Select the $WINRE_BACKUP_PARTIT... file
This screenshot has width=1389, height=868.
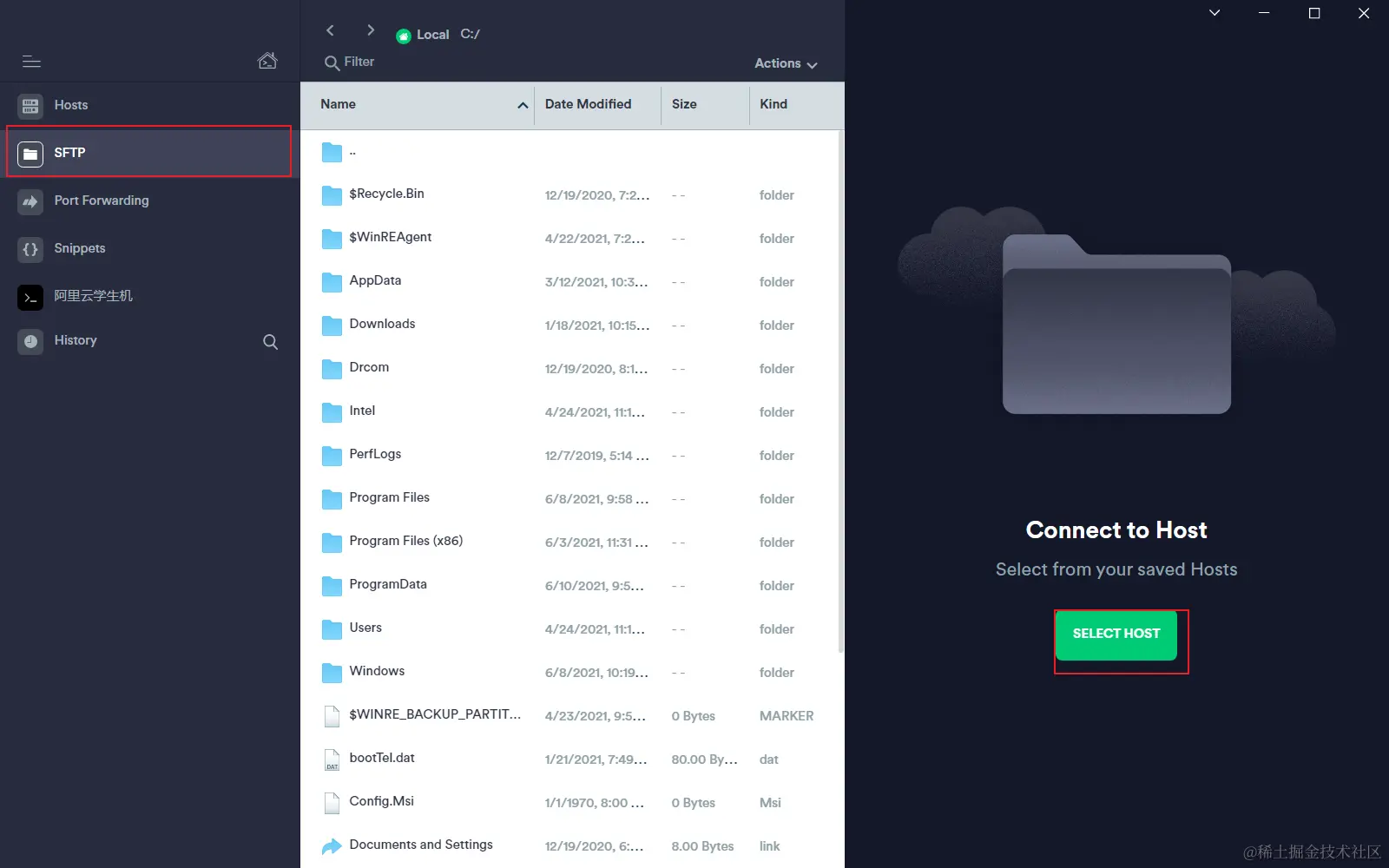tap(571, 716)
